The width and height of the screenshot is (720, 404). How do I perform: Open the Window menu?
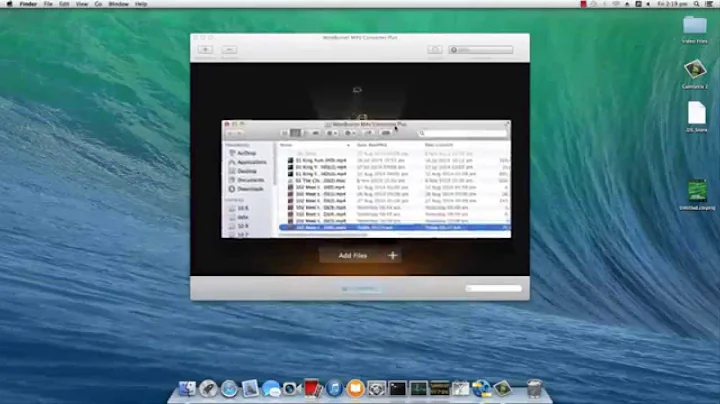(118, 4)
